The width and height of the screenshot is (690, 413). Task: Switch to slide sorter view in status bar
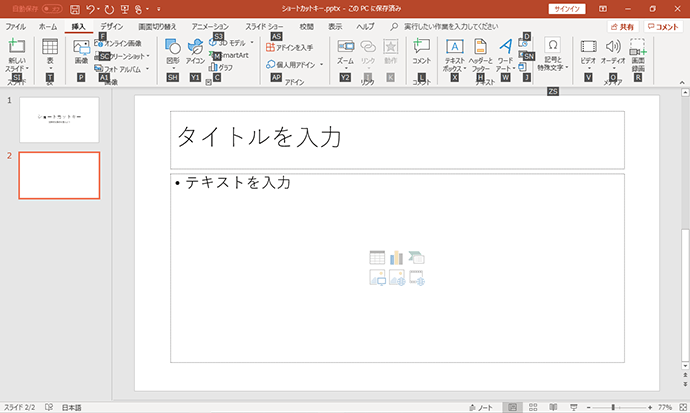(533, 407)
